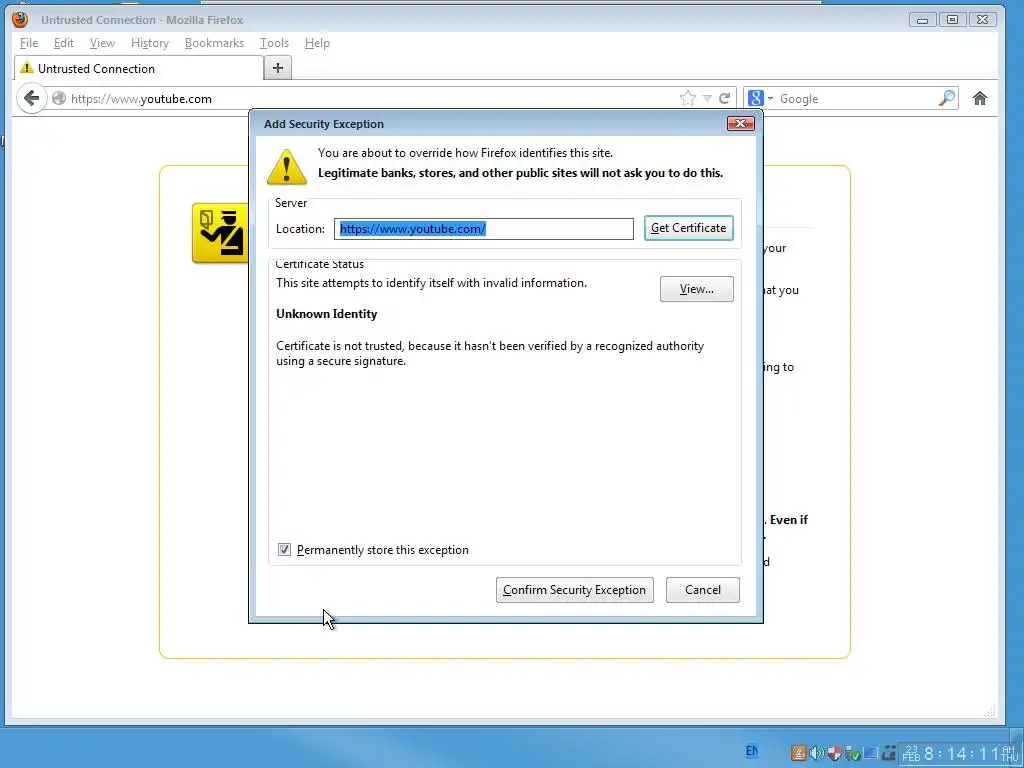
Task: Click the yellow officer passport icon
Action: pyautogui.click(x=220, y=233)
